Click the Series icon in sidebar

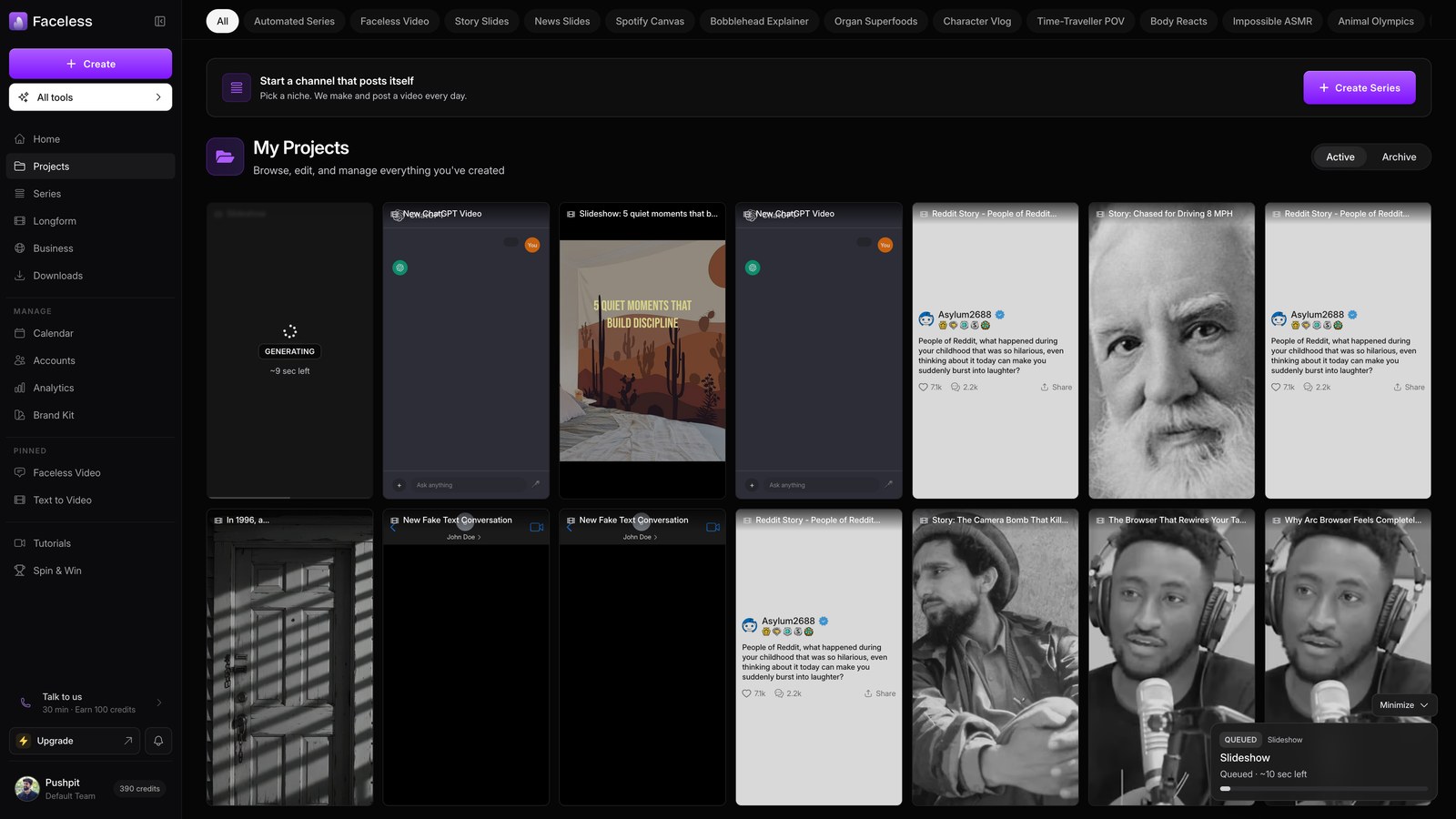point(20,194)
